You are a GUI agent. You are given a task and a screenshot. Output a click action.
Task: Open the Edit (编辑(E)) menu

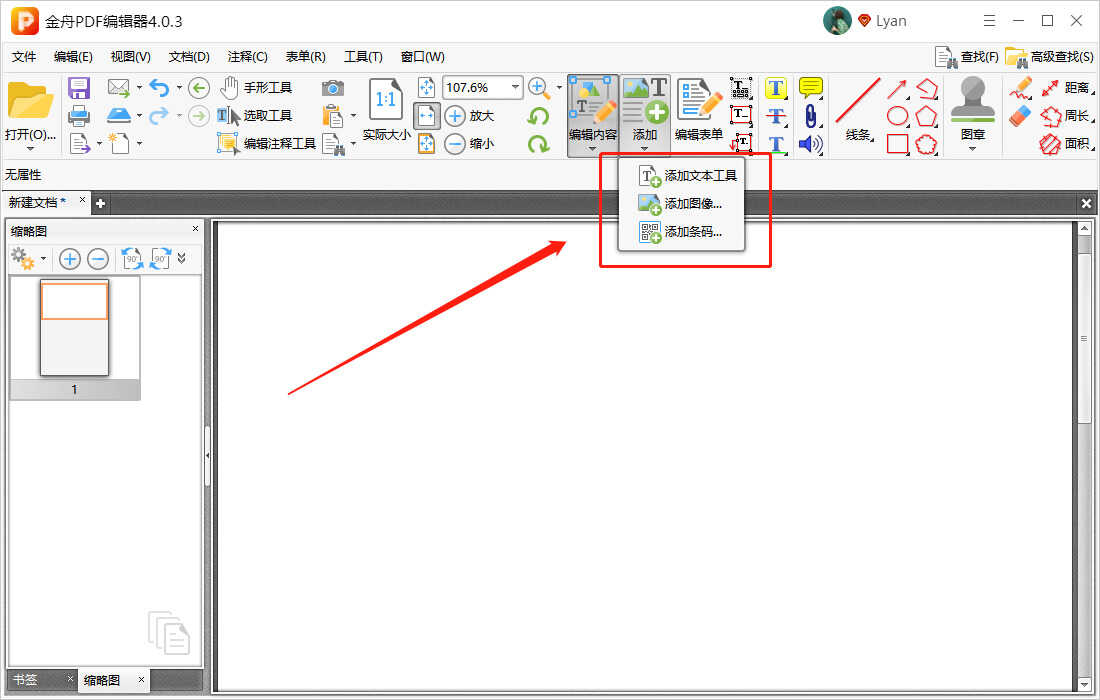(x=73, y=57)
